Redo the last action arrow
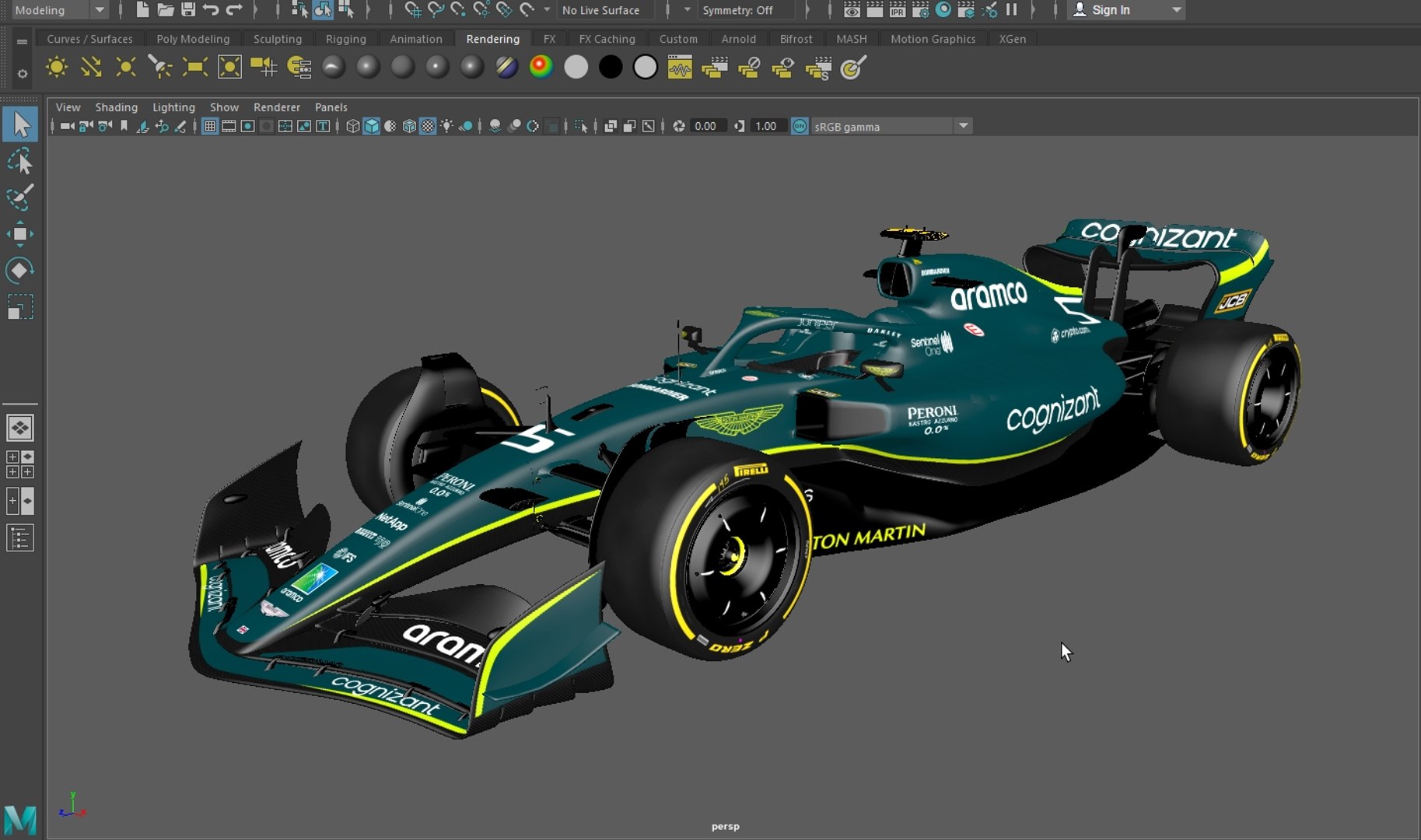This screenshot has height=840, width=1421. point(234,10)
